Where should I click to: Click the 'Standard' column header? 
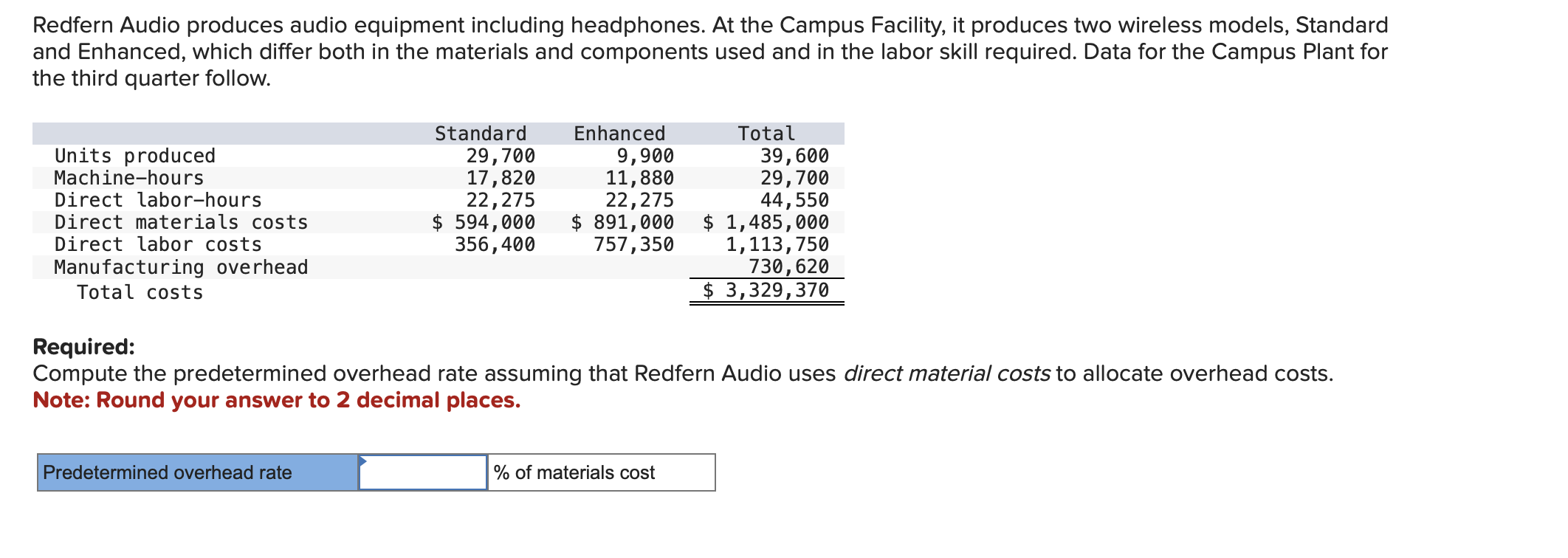(x=481, y=134)
